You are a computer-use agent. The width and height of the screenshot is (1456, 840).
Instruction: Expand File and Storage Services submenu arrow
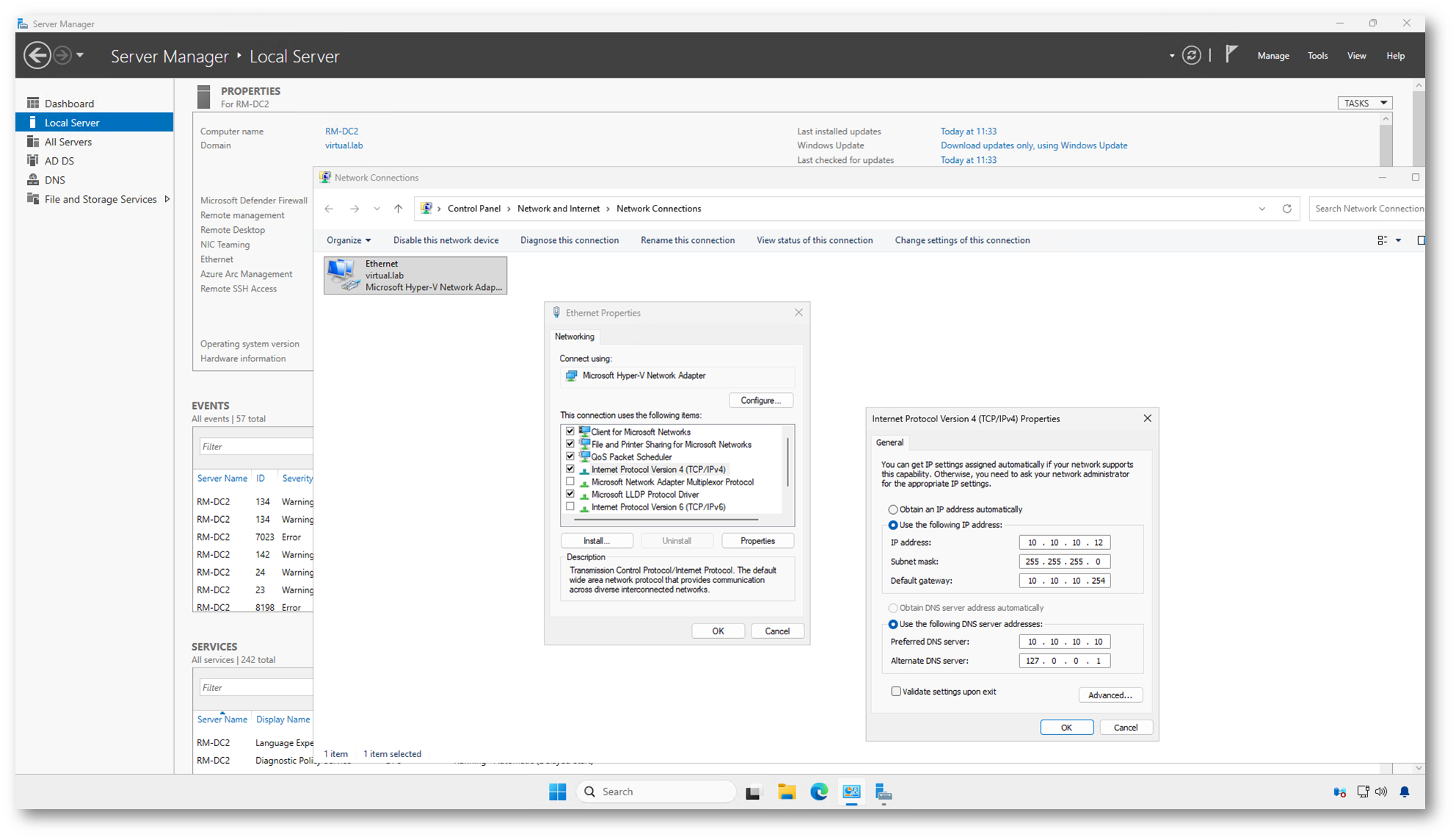pyautogui.click(x=167, y=199)
